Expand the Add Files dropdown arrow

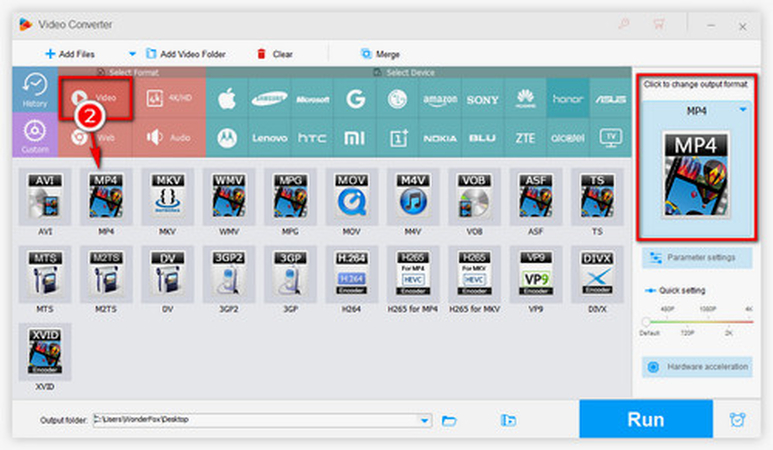click(132, 54)
